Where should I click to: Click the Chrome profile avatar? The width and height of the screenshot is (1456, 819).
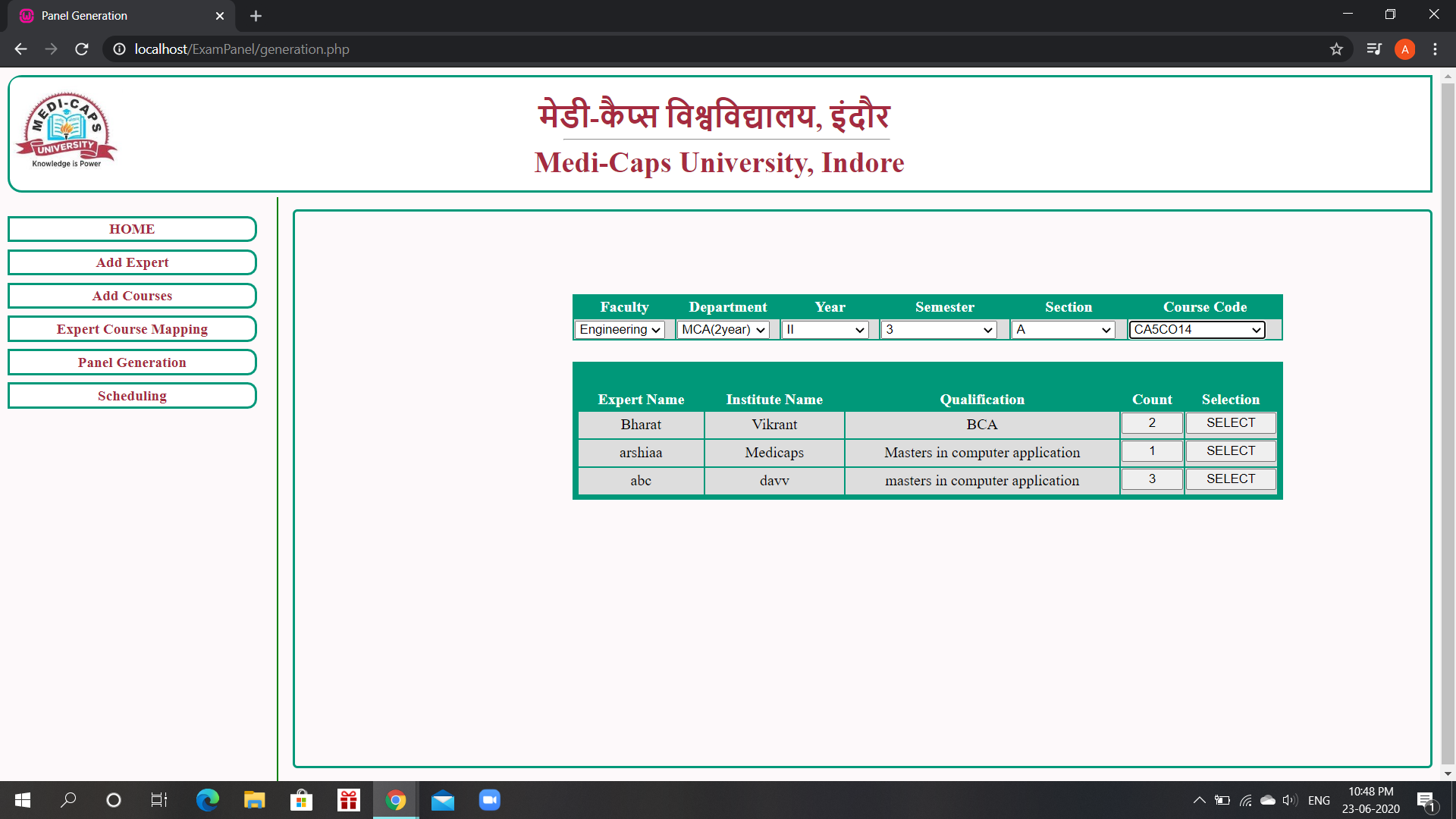coord(1404,49)
